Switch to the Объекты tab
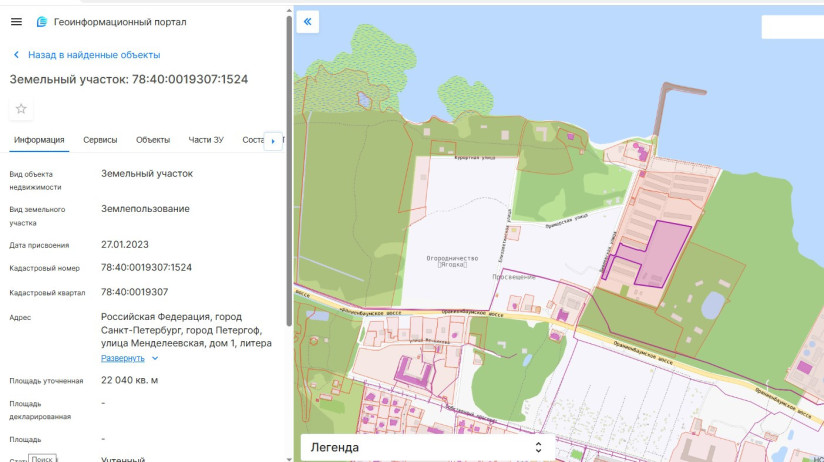The height and width of the screenshot is (462, 824). pyautogui.click(x=153, y=140)
